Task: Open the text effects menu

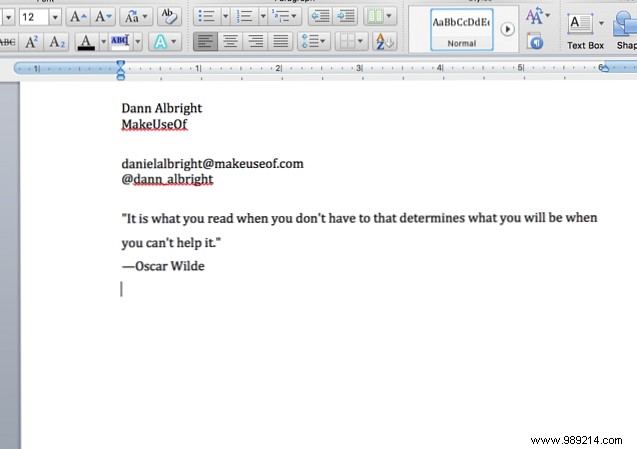Action: [x=165, y=42]
